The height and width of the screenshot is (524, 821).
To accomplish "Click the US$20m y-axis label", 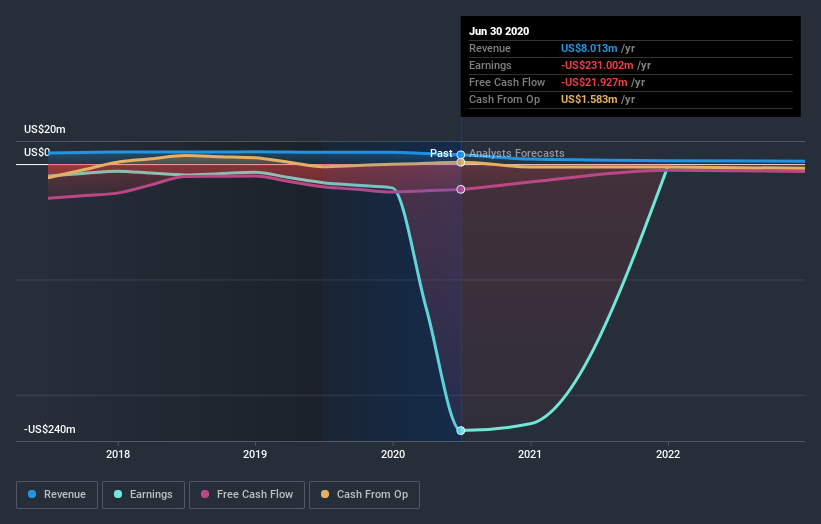I will 45,129.
